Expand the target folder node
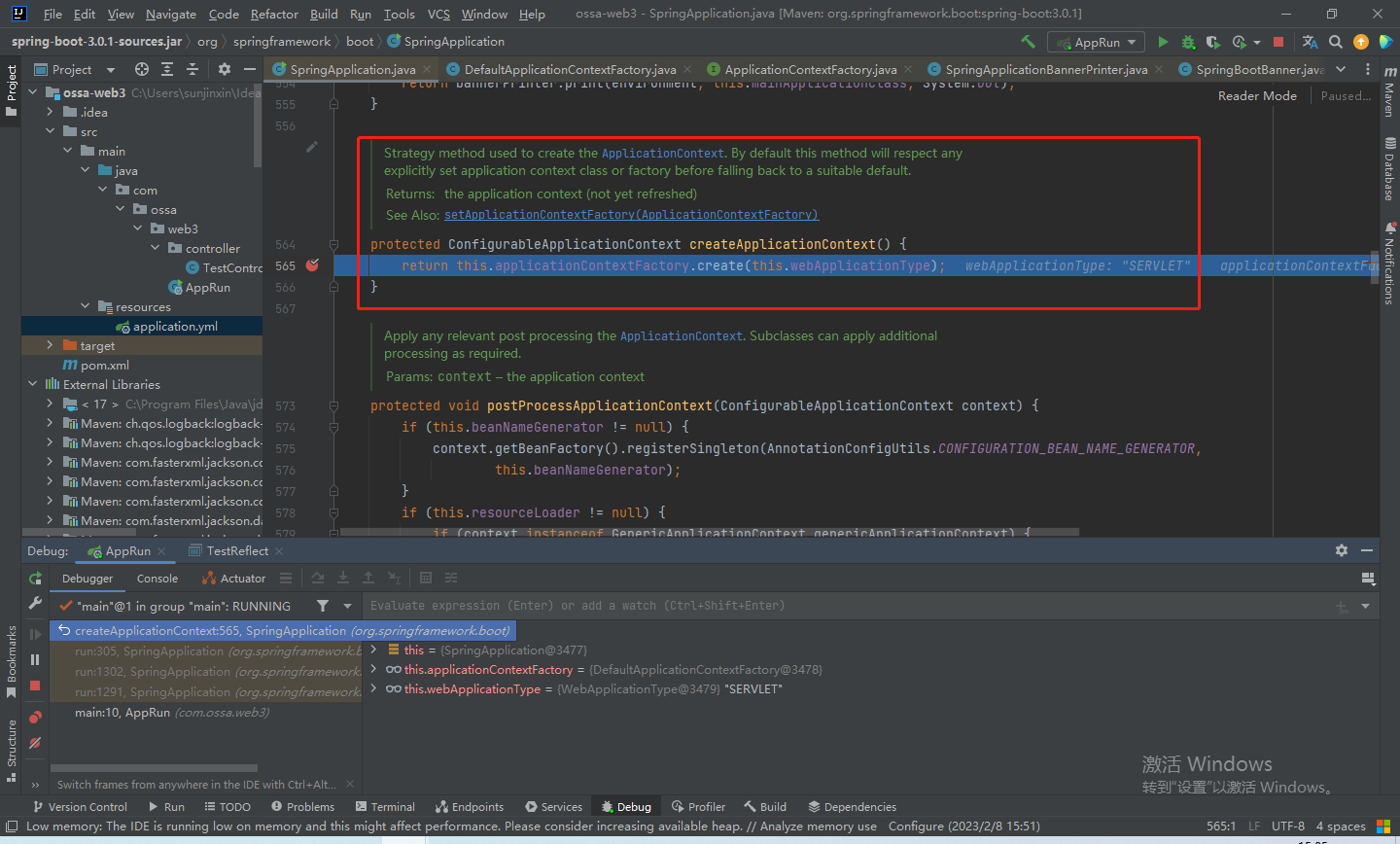This screenshot has height=844, width=1400. (51, 345)
